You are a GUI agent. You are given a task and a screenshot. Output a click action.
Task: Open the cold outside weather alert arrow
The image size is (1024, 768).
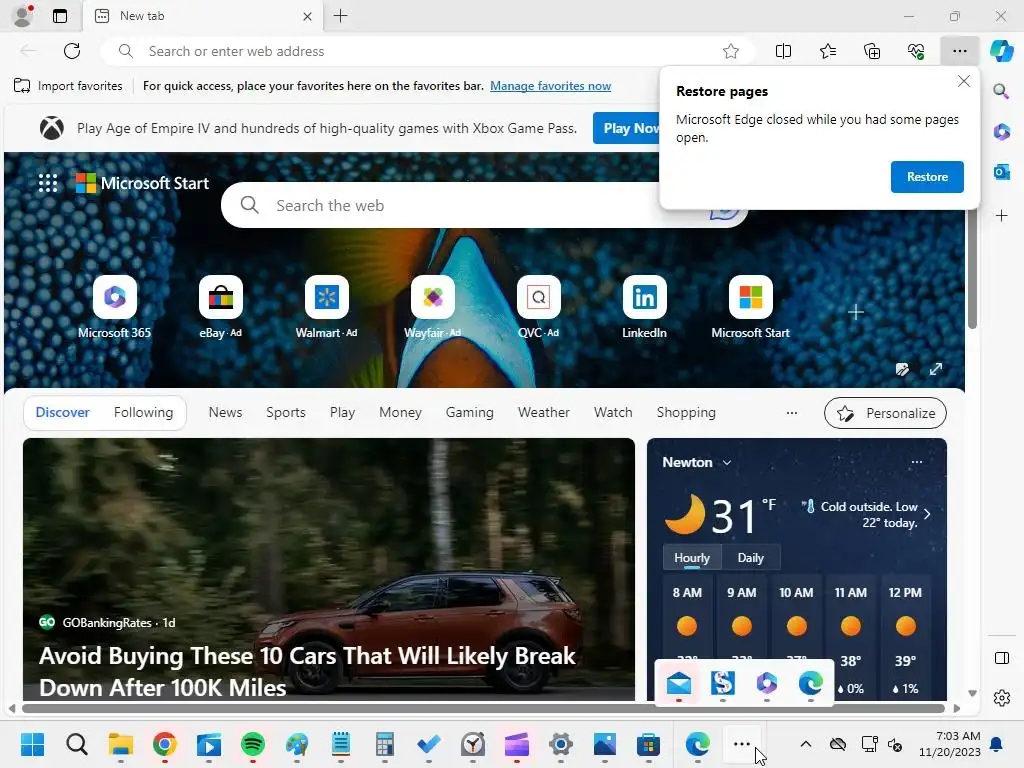tap(927, 514)
